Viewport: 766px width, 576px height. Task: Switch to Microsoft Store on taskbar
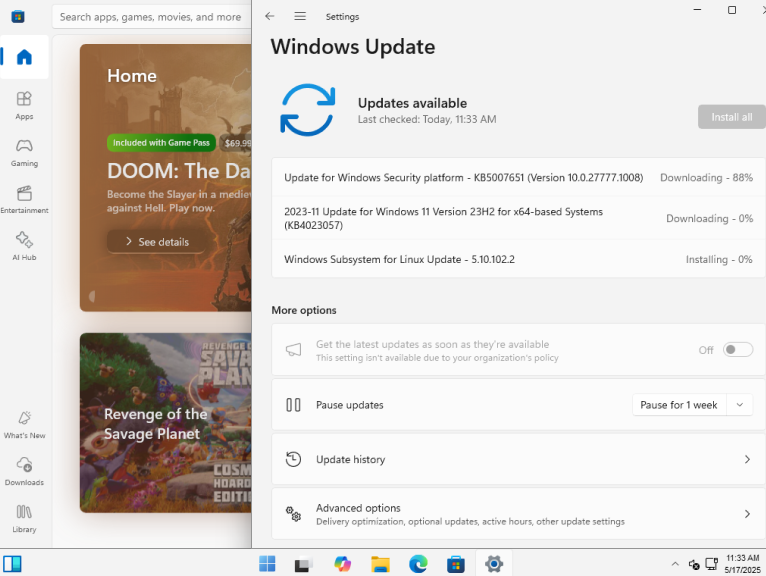456,564
